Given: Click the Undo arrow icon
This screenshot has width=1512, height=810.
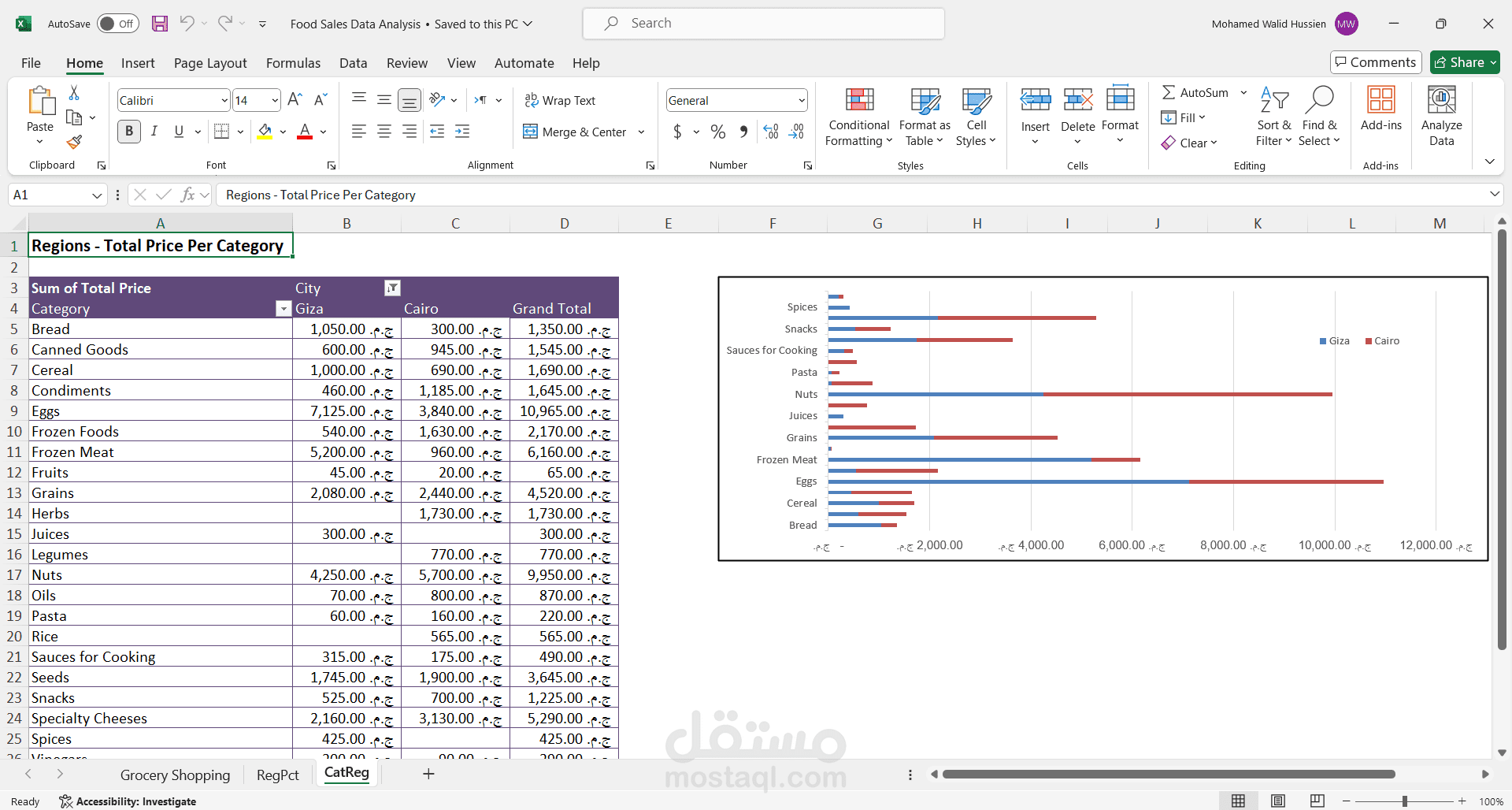Looking at the screenshot, I should pos(187,24).
